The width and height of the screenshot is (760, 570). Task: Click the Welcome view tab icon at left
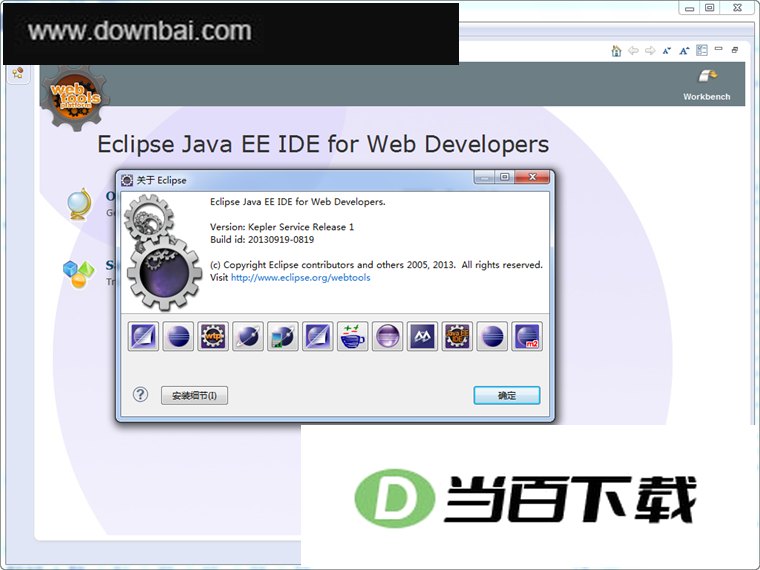[18, 73]
